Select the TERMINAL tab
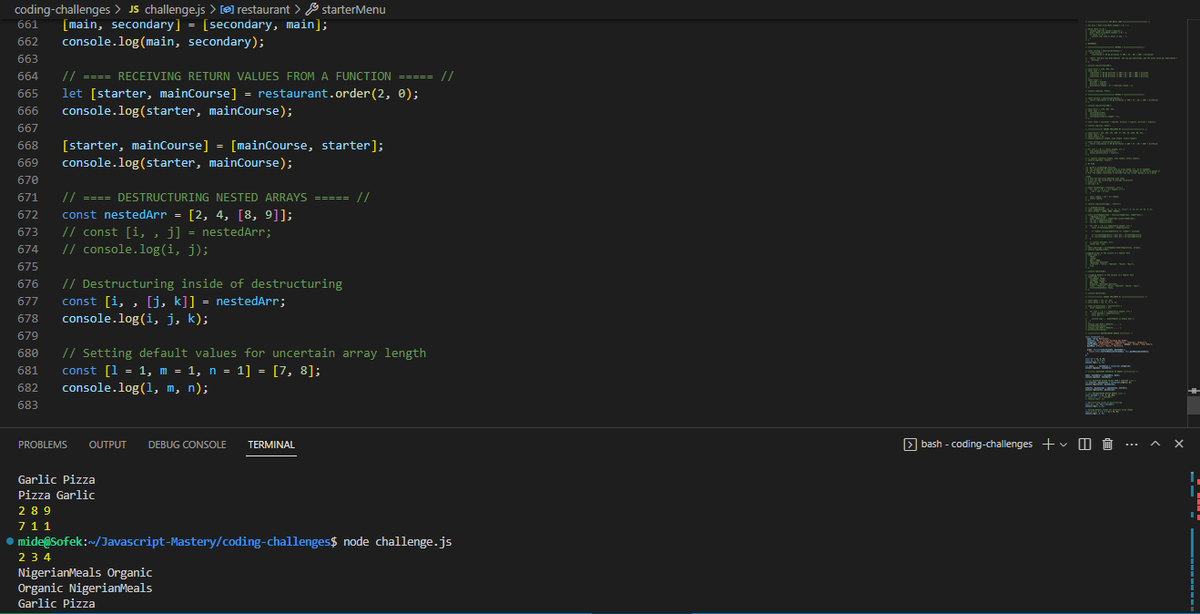Image resolution: width=1200 pixels, height=614 pixels. 271,444
